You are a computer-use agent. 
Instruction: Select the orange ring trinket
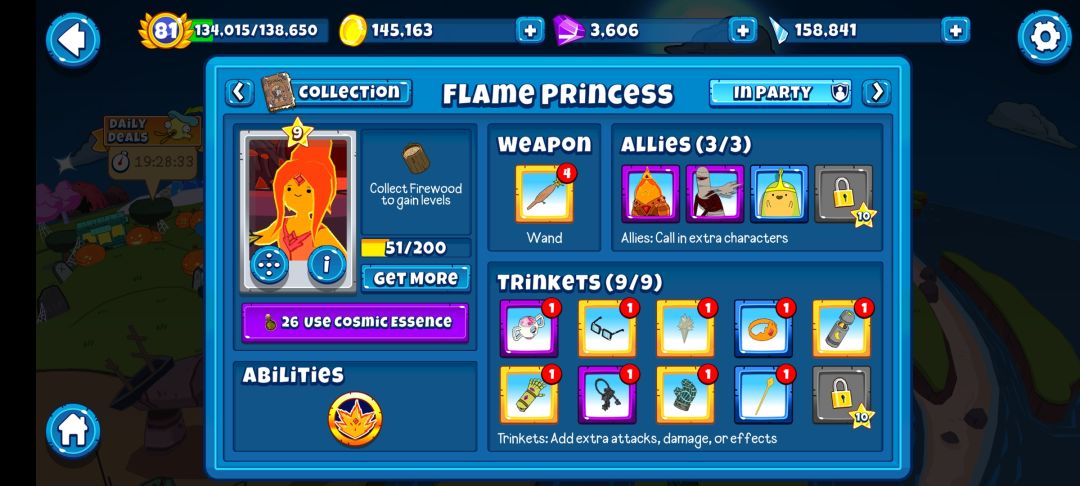[x=763, y=328]
